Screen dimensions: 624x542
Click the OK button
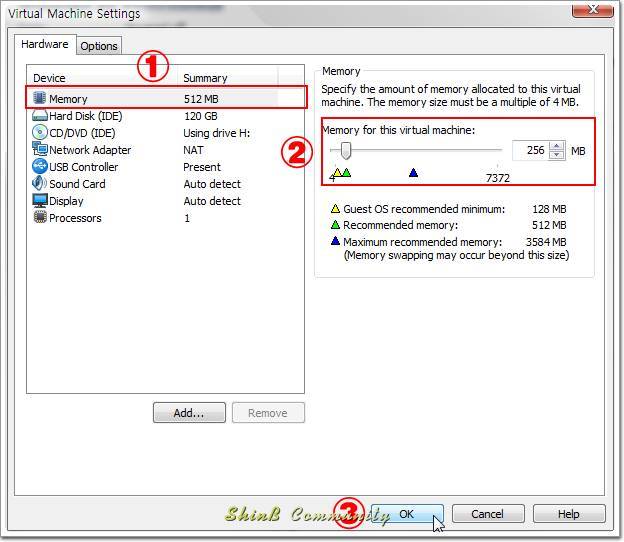coord(407,514)
